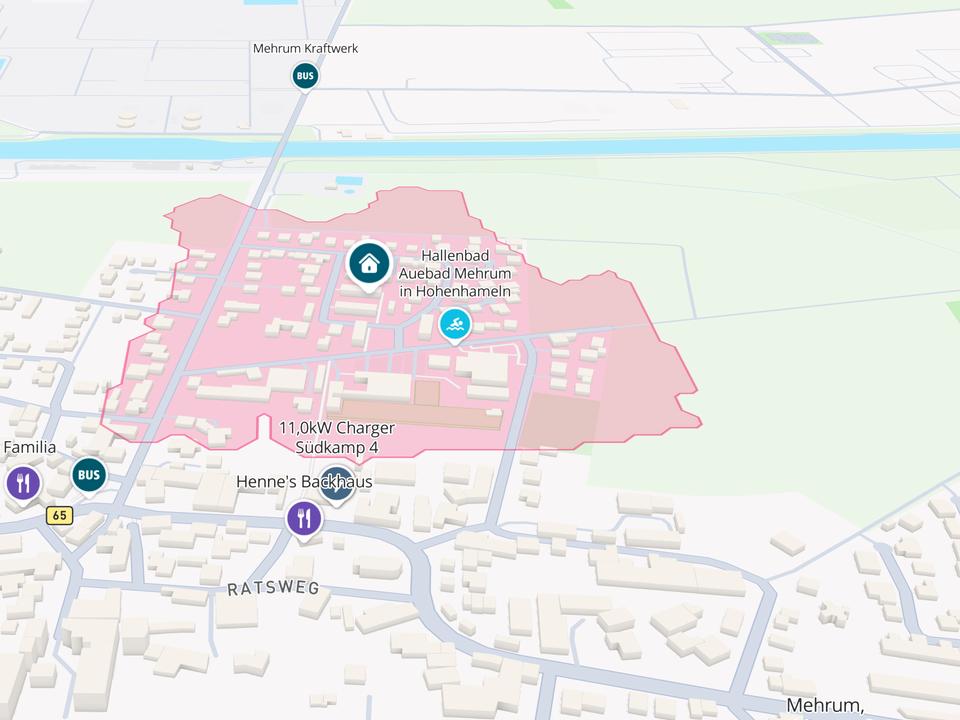Image resolution: width=960 pixels, height=720 pixels.
Task: Click the Mehrum Kraftwerk bus stop icon
Action: [305, 76]
